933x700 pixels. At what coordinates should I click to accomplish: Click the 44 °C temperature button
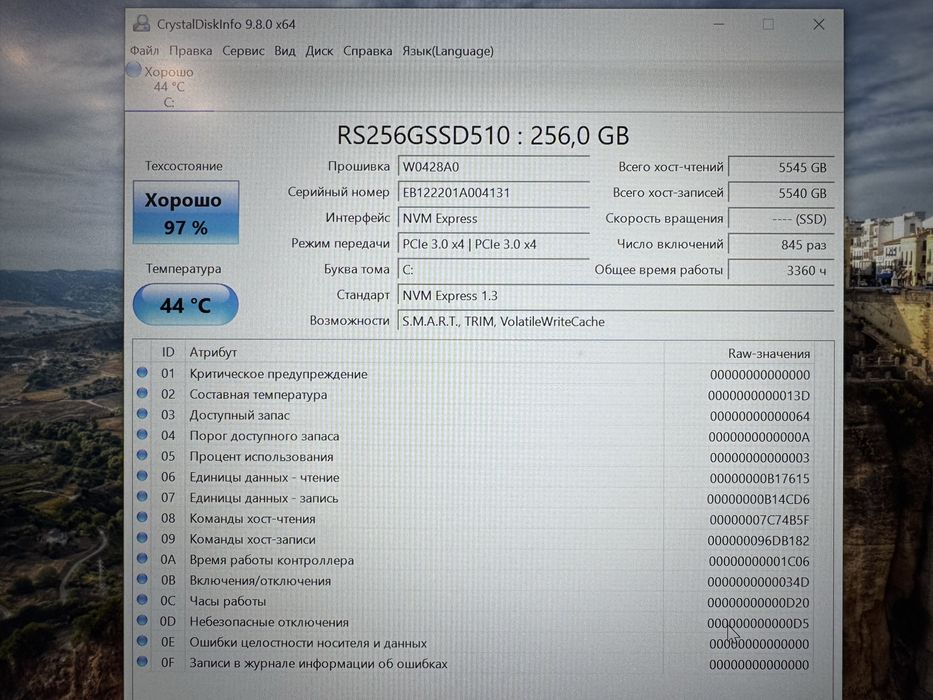tap(186, 305)
